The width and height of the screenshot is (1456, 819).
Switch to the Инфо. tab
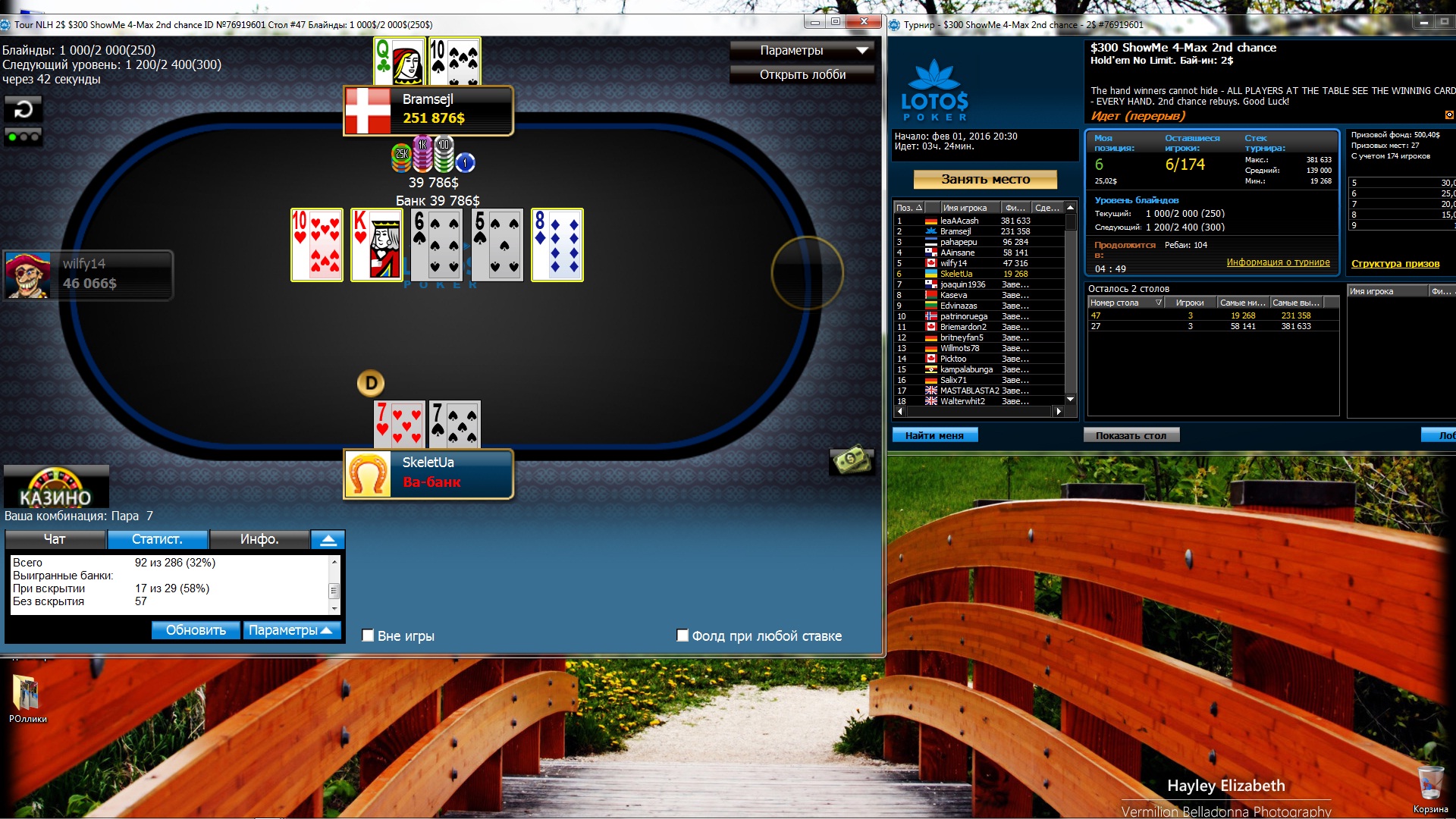point(259,539)
